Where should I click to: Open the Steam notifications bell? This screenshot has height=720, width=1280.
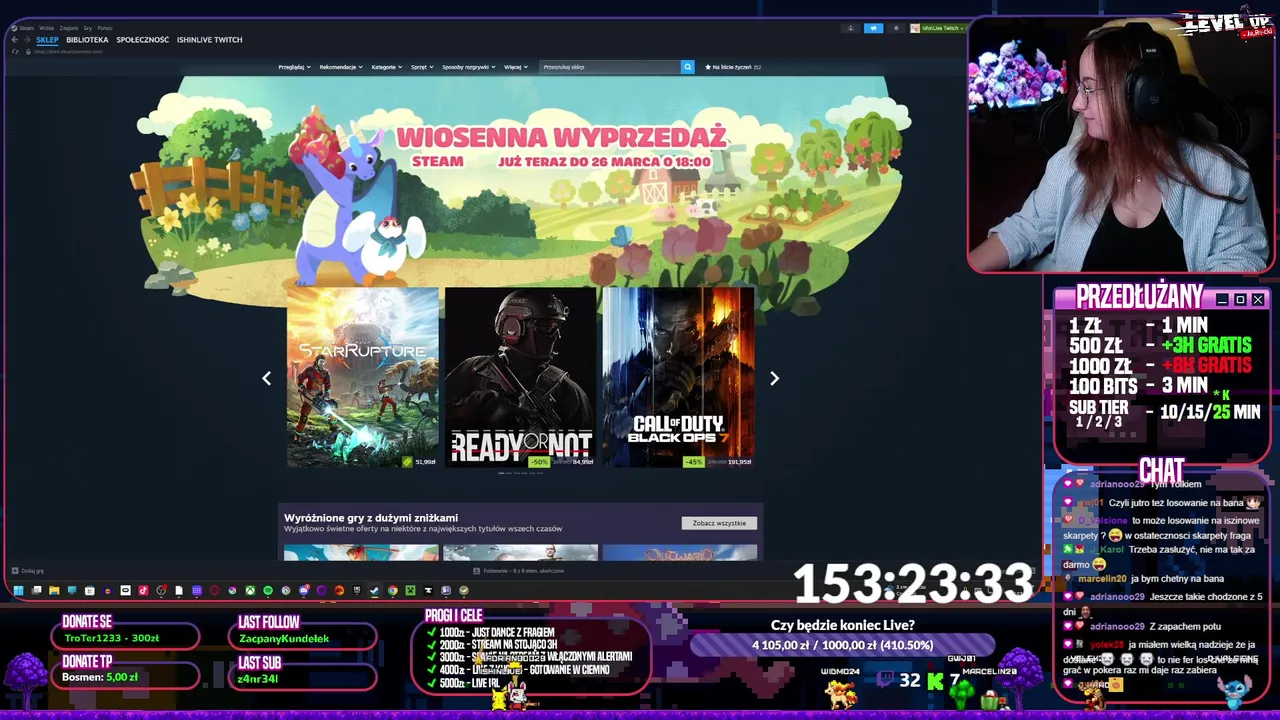click(896, 28)
